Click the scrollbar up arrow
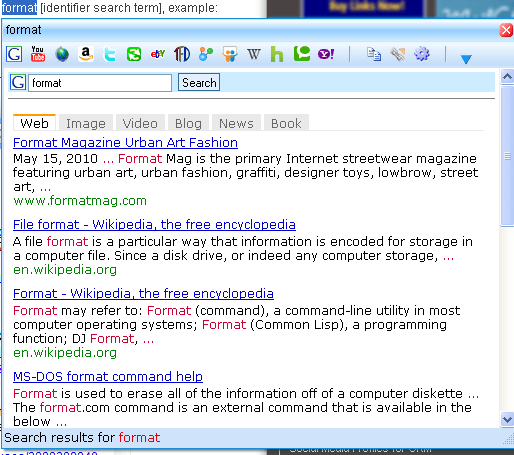Screen dimensions: 514x455 [x=507, y=77]
